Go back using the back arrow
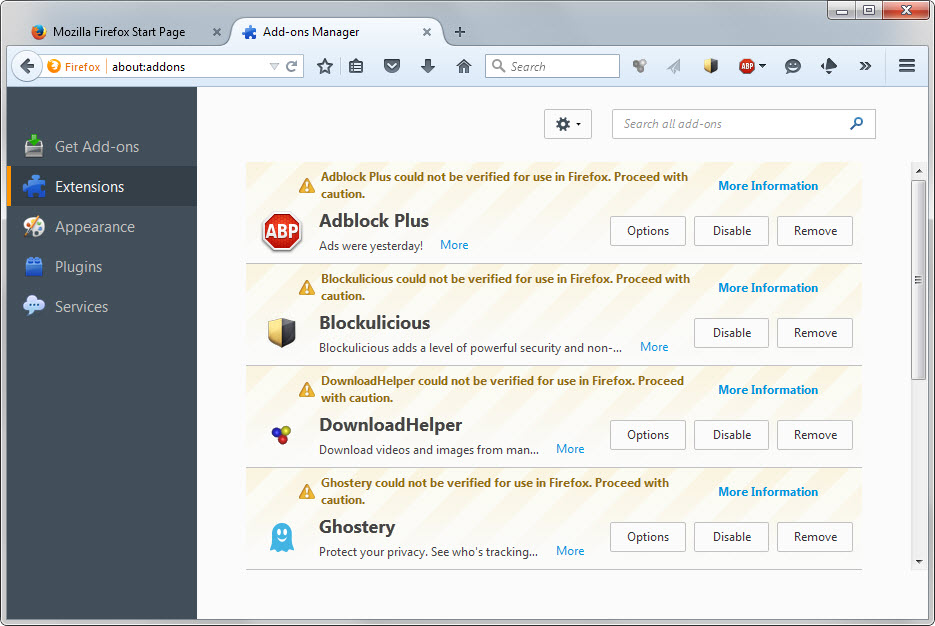Screen dimensions: 935x626 27,66
